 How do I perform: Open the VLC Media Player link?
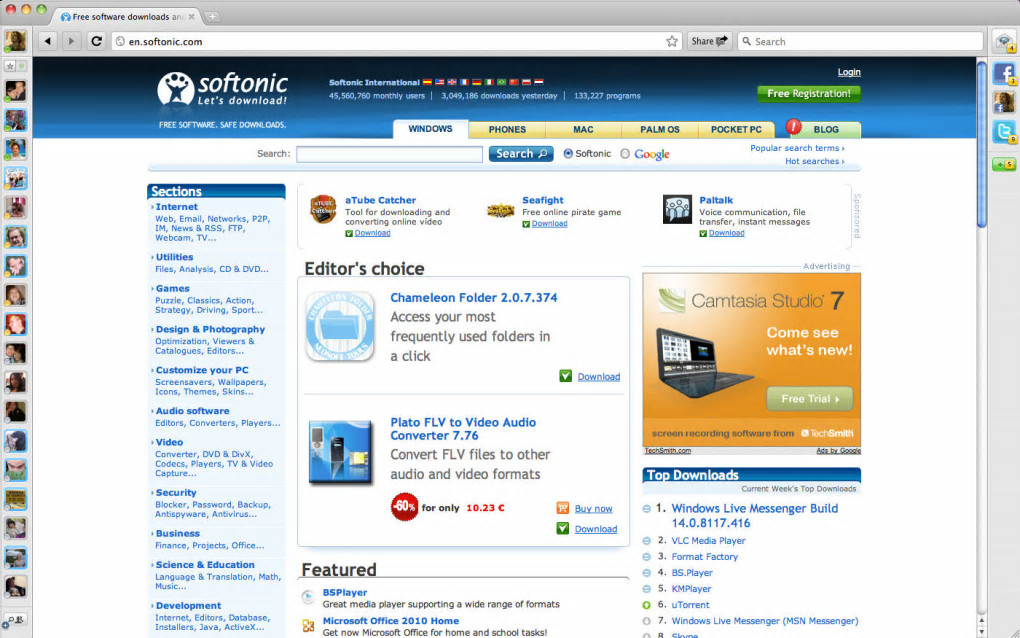[708, 540]
